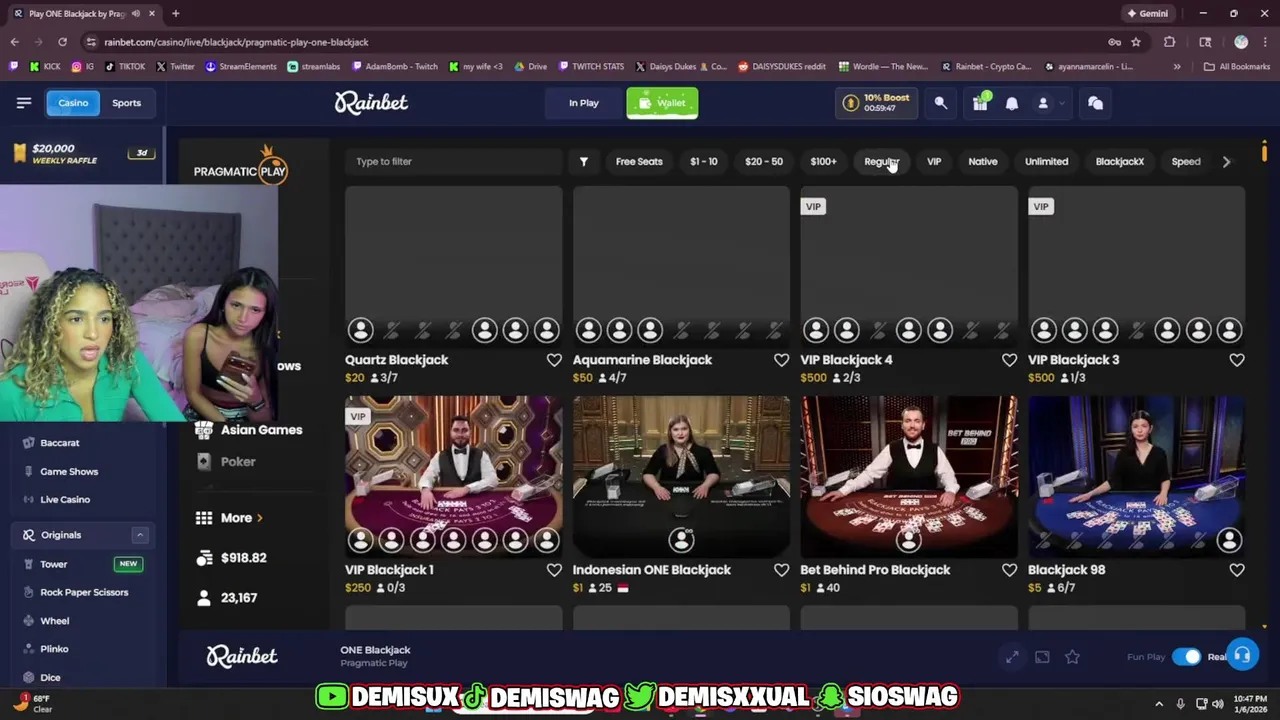The height and width of the screenshot is (720, 1280).
Task: Toggle BlackjackX filter chip
Action: [x=1120, y=161]
